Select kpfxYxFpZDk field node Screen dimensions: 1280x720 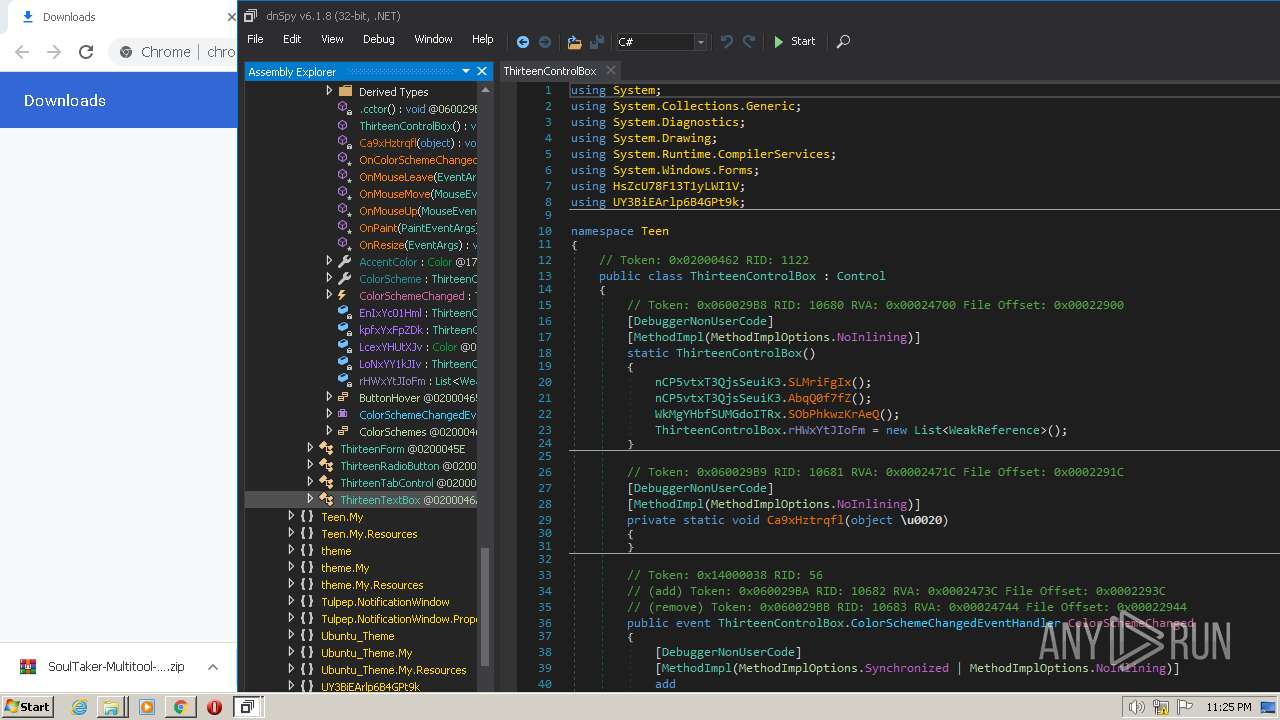coord(418,330)
